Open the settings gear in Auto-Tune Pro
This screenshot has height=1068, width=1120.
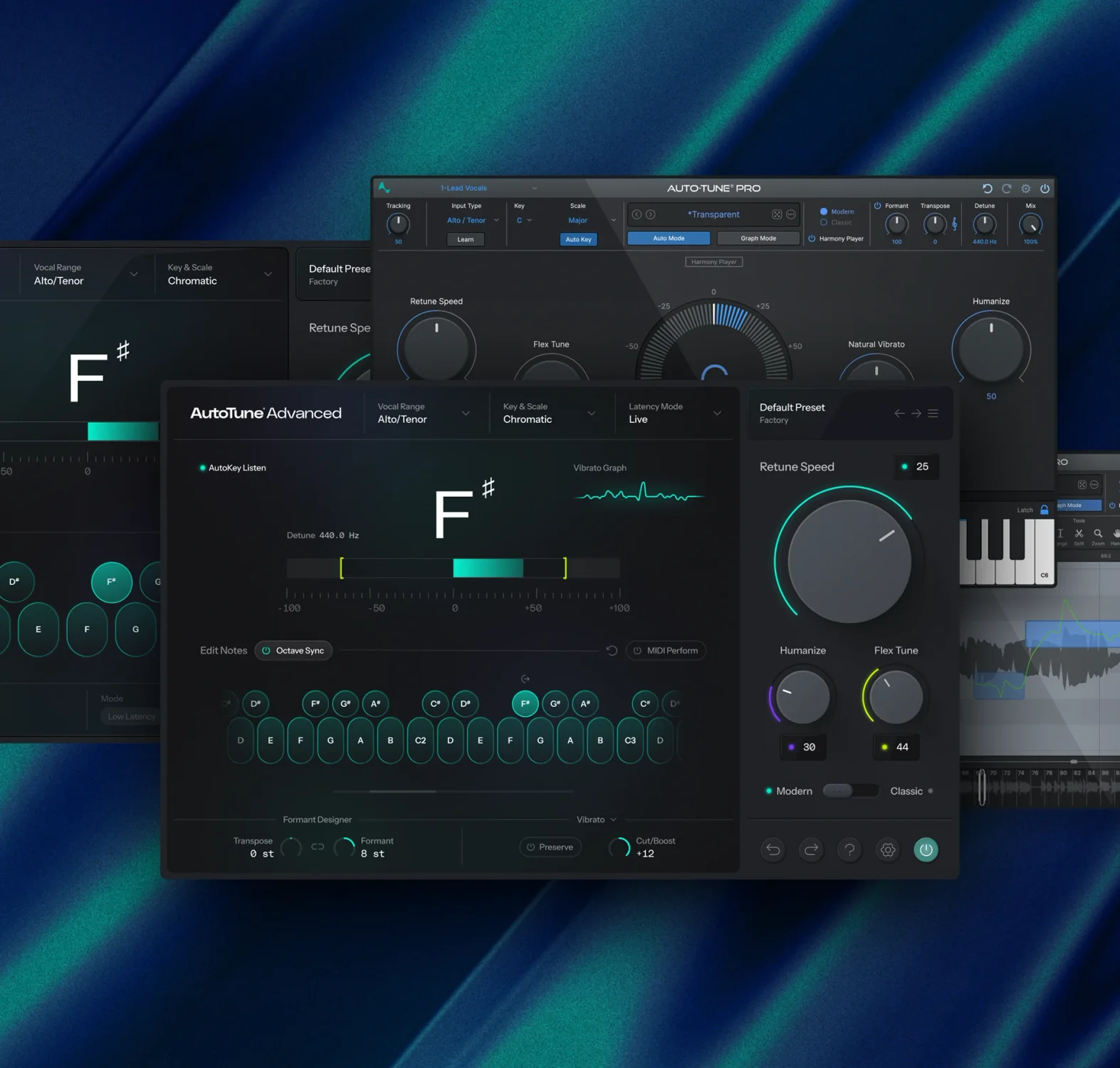[1026, 189]
